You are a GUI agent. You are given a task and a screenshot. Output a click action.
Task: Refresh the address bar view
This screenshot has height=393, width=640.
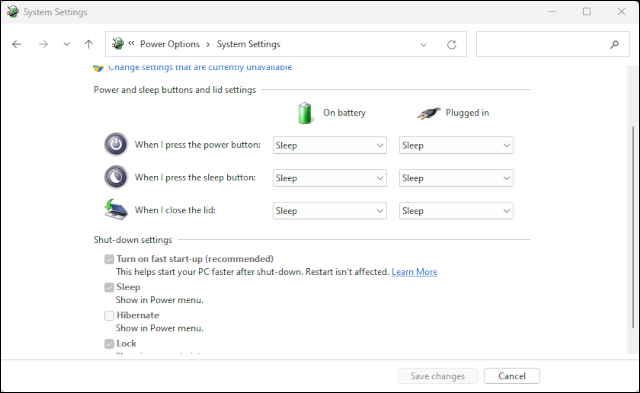point(451,44)
